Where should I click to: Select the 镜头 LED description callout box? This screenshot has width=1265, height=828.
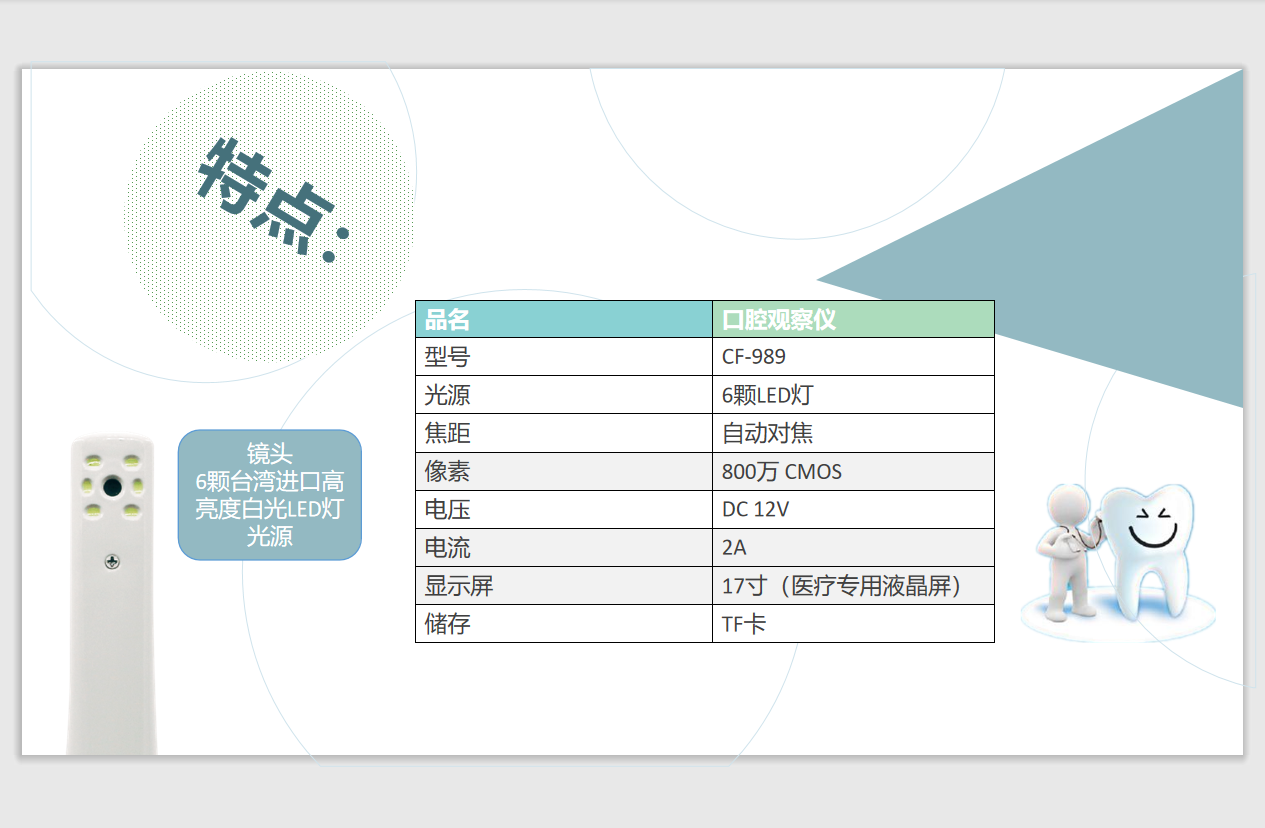[x=270, y=495]
